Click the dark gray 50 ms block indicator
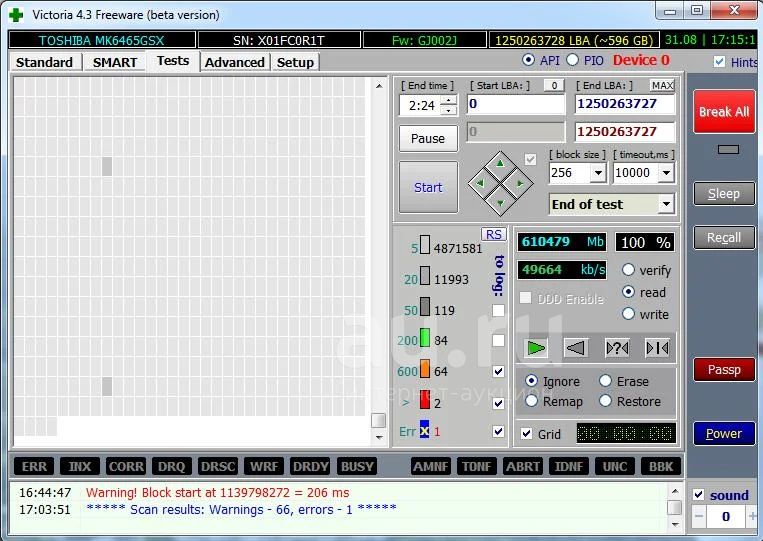 pyautogui.click(x=424, y=307)
